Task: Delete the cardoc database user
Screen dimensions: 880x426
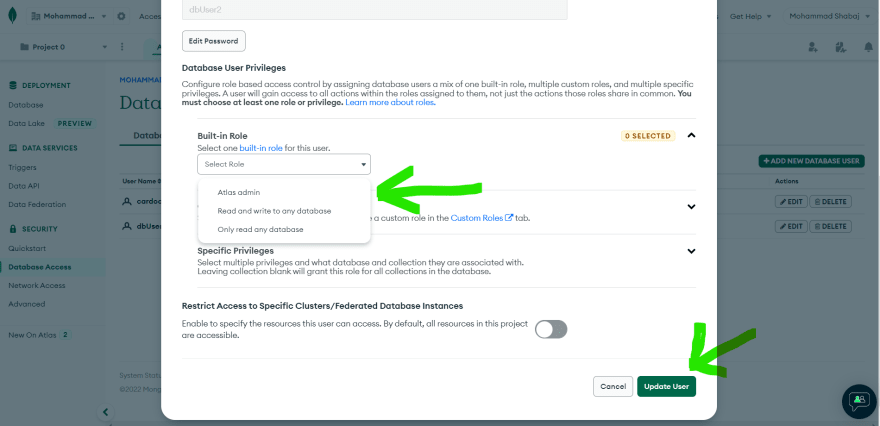Action: point(831,201)
